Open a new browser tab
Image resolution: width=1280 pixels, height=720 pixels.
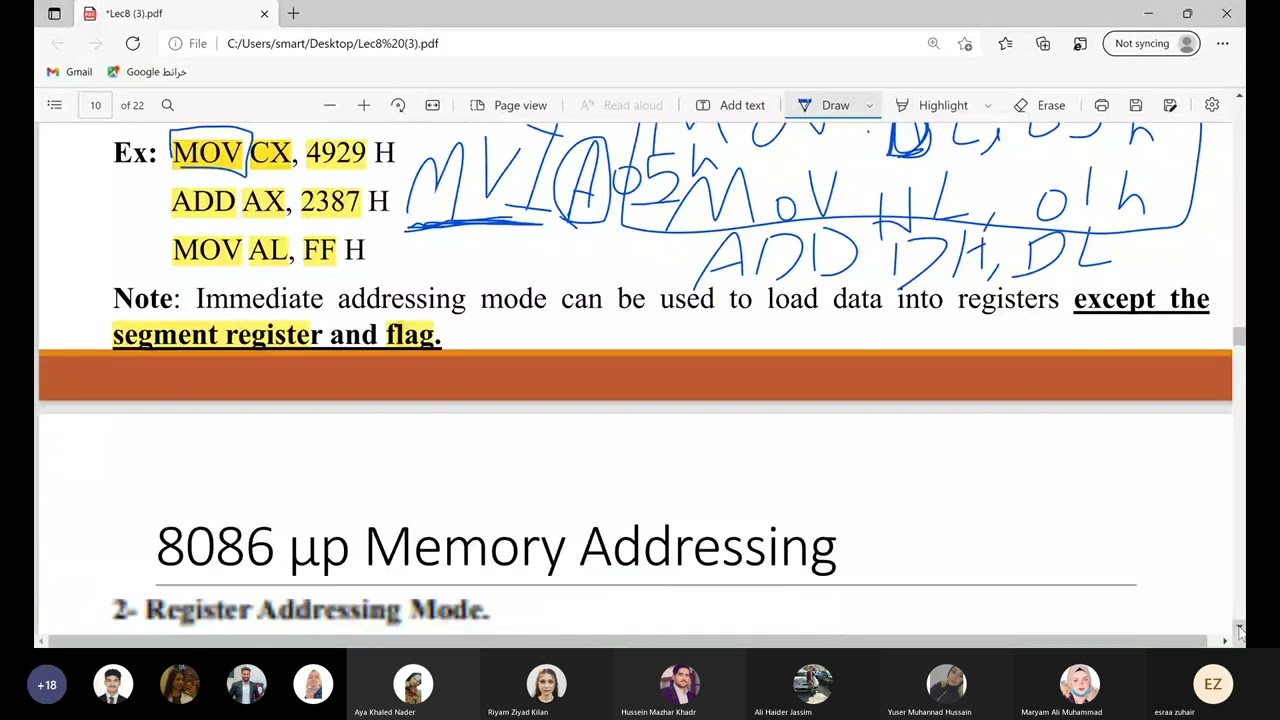coord(293,14)
